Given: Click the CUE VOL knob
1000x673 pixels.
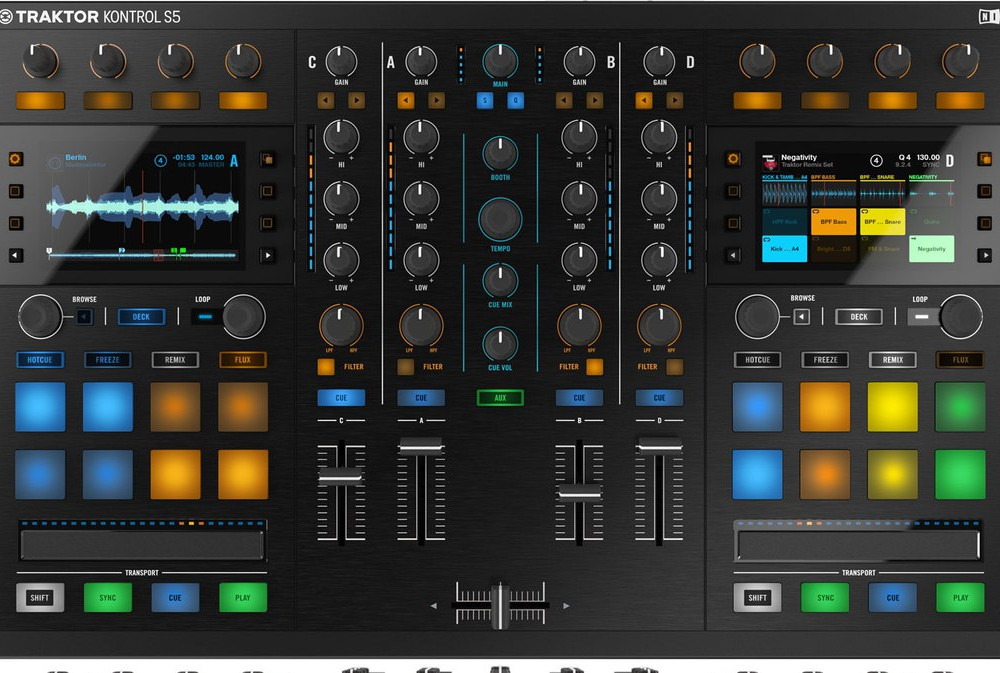Looking at the screenshot, I should tap(500, 343).
